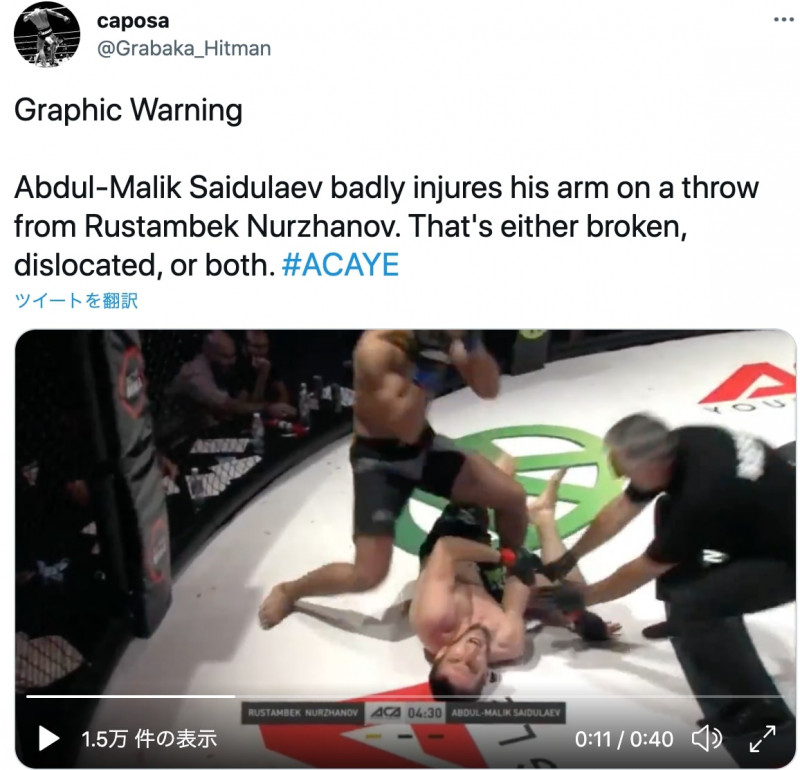This screenshot has width=800, height=770.
Task: Click the video view count text
Action: pyautogui.click(x=149, y=738)
